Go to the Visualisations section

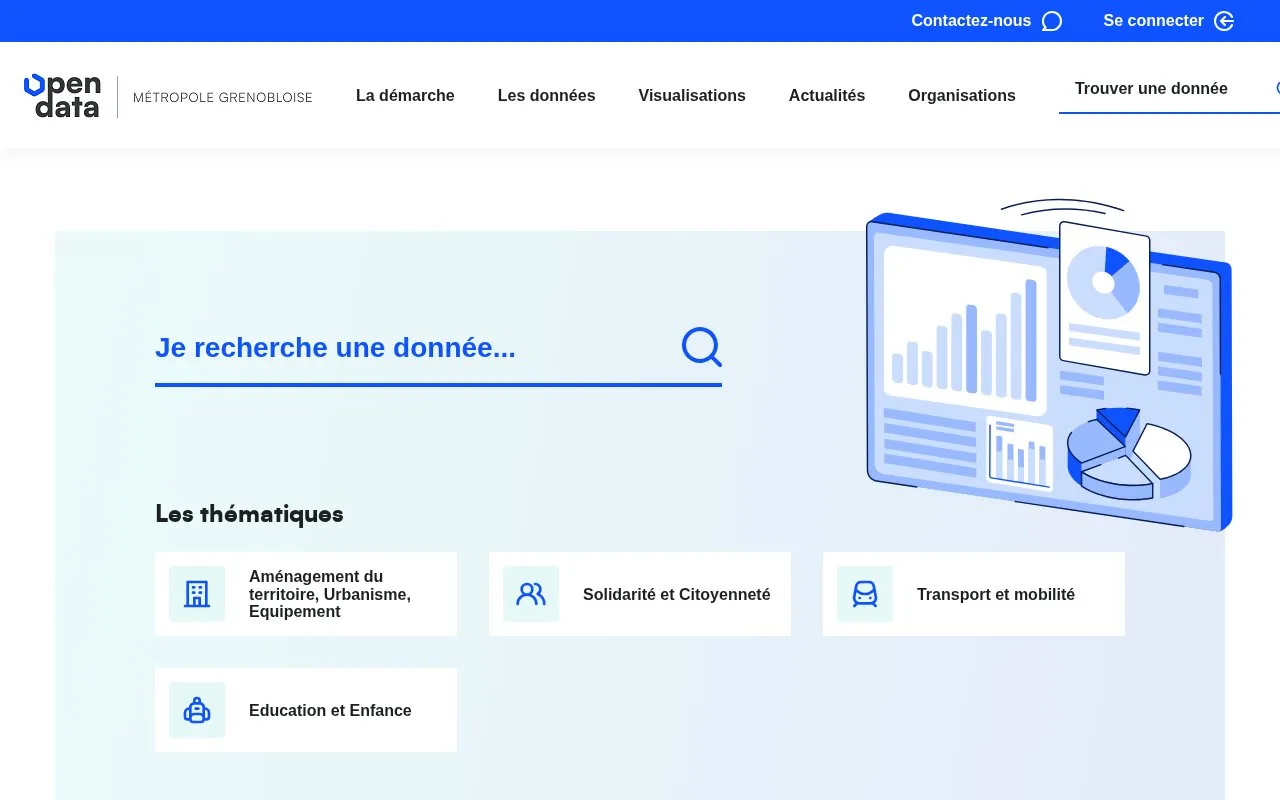(692, 95)
